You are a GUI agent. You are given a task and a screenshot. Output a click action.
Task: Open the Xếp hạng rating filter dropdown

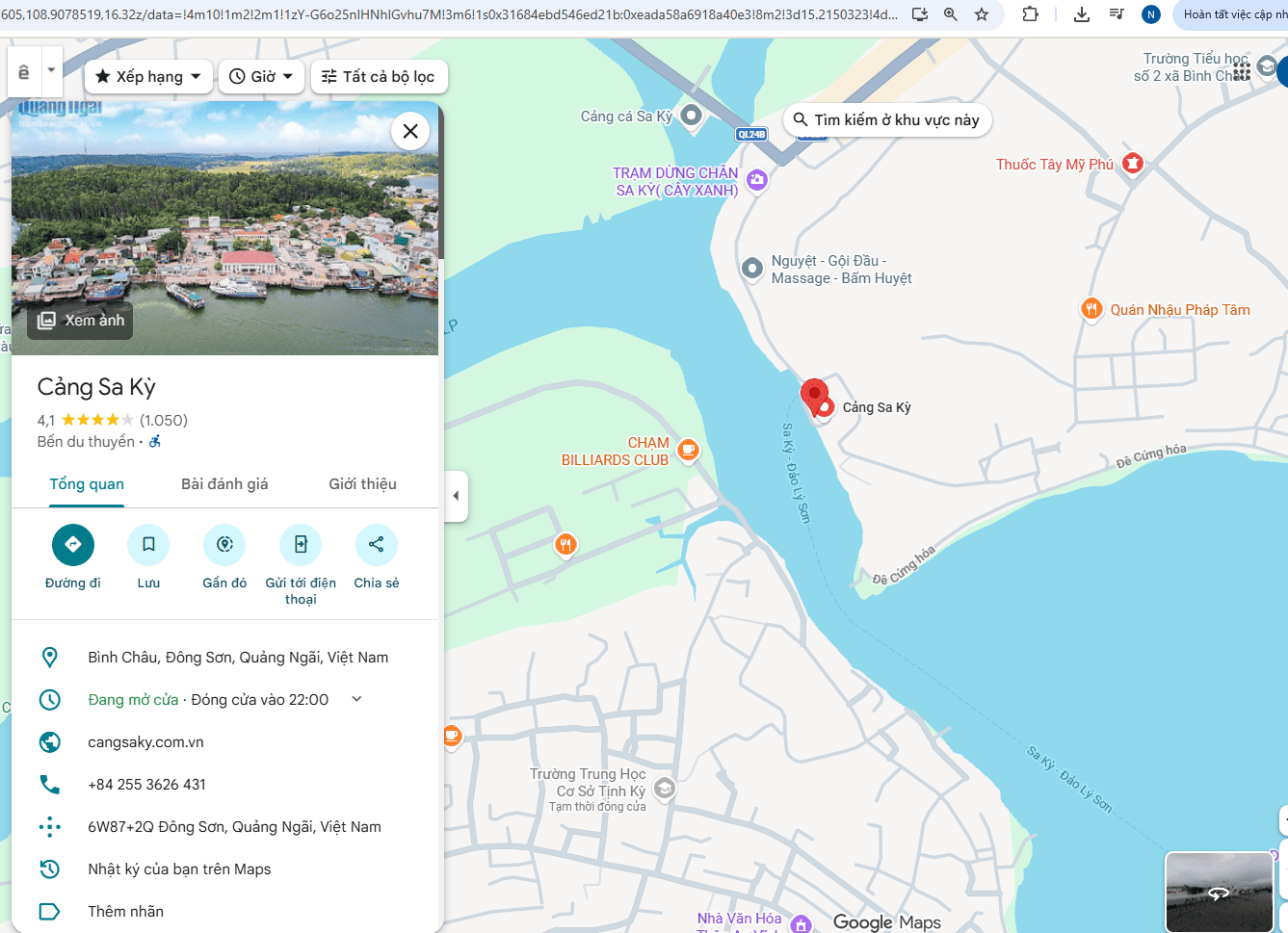pyautogui.click(x=148, y=77)
